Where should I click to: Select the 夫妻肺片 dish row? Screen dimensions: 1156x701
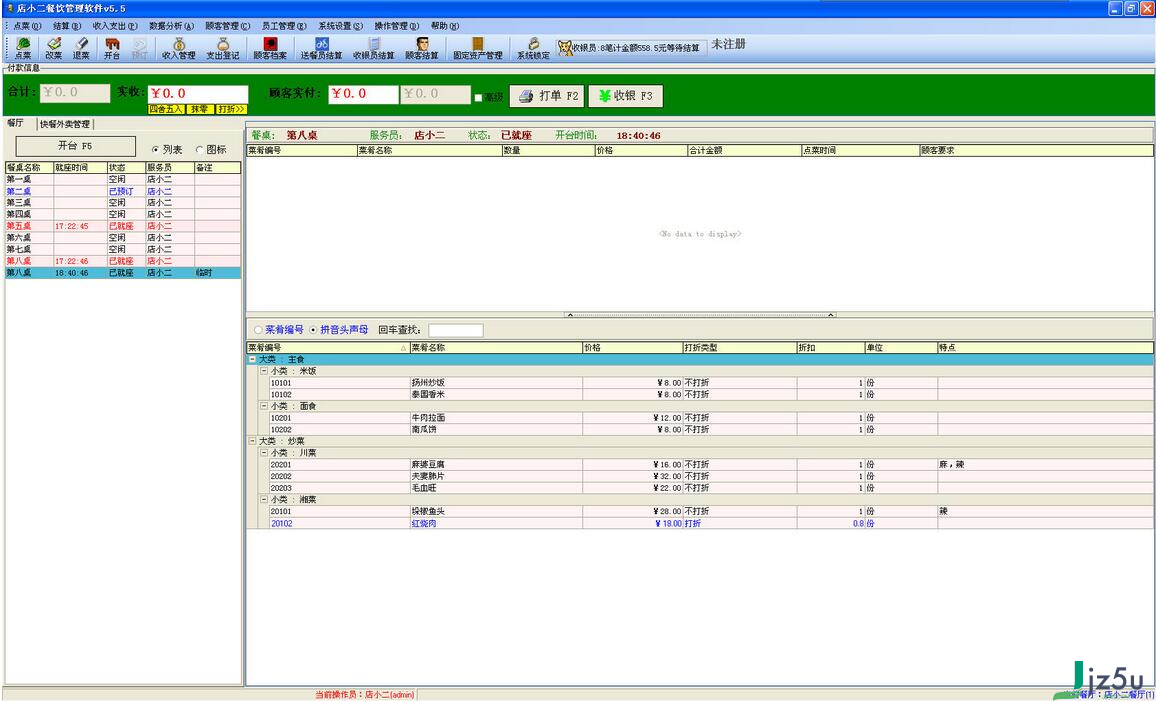coord(711,476)
